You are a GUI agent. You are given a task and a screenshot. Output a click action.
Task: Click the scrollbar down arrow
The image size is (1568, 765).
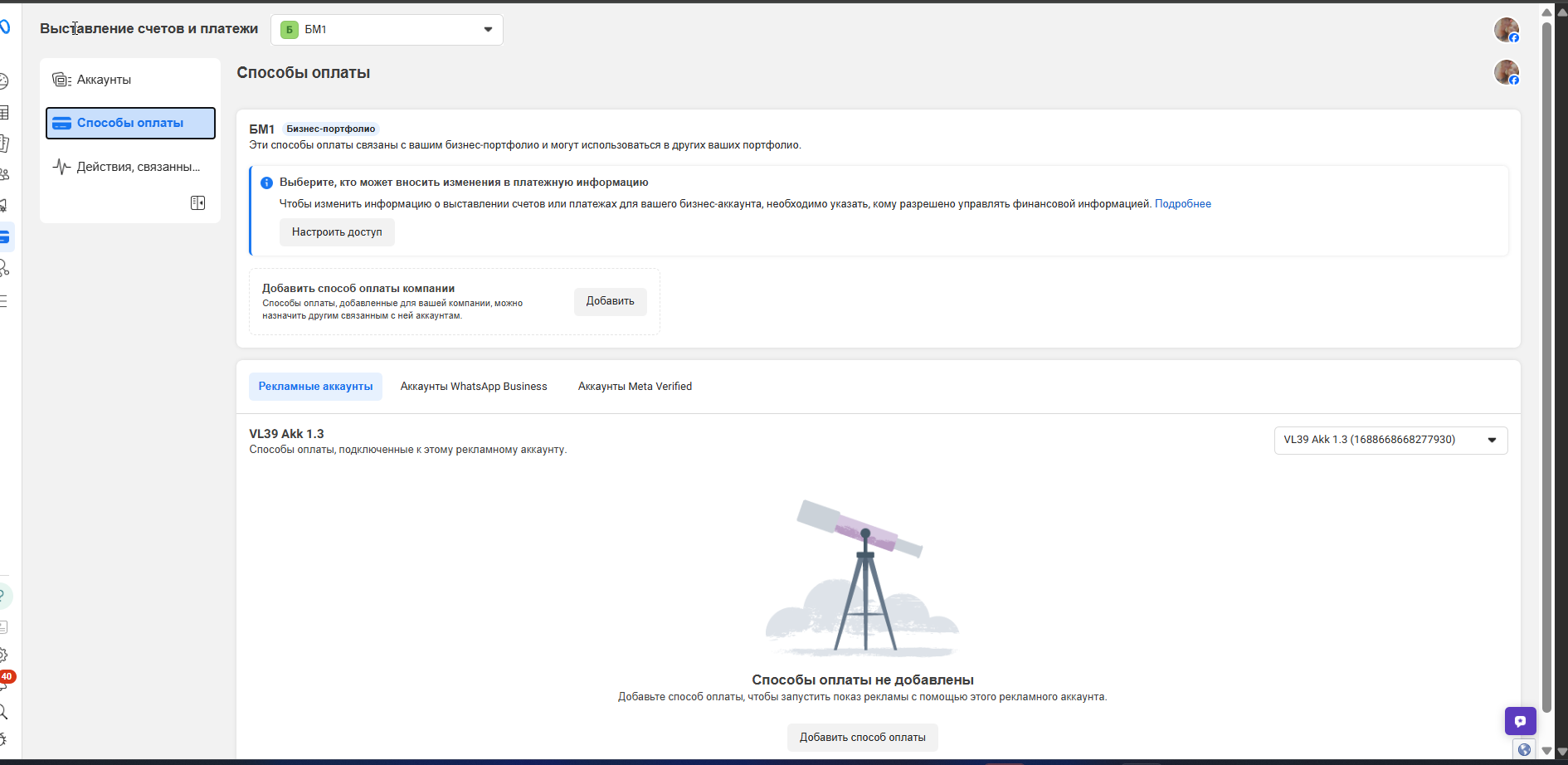tap(1546, 751)
